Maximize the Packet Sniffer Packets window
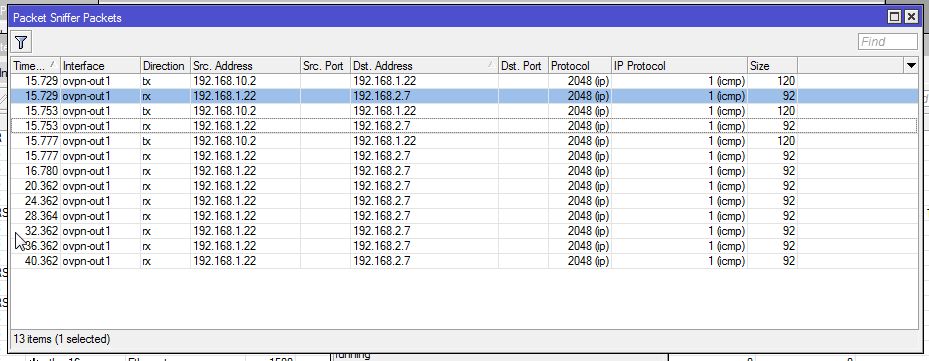929x361 pixels. tap(895, 17)
